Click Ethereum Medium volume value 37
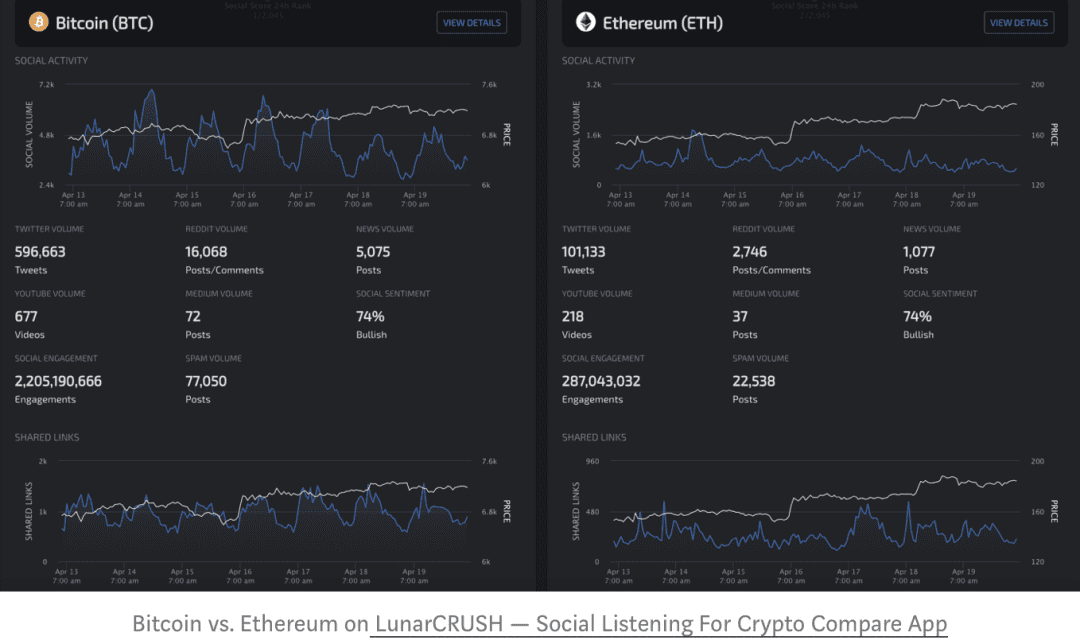 pos(740,317)
